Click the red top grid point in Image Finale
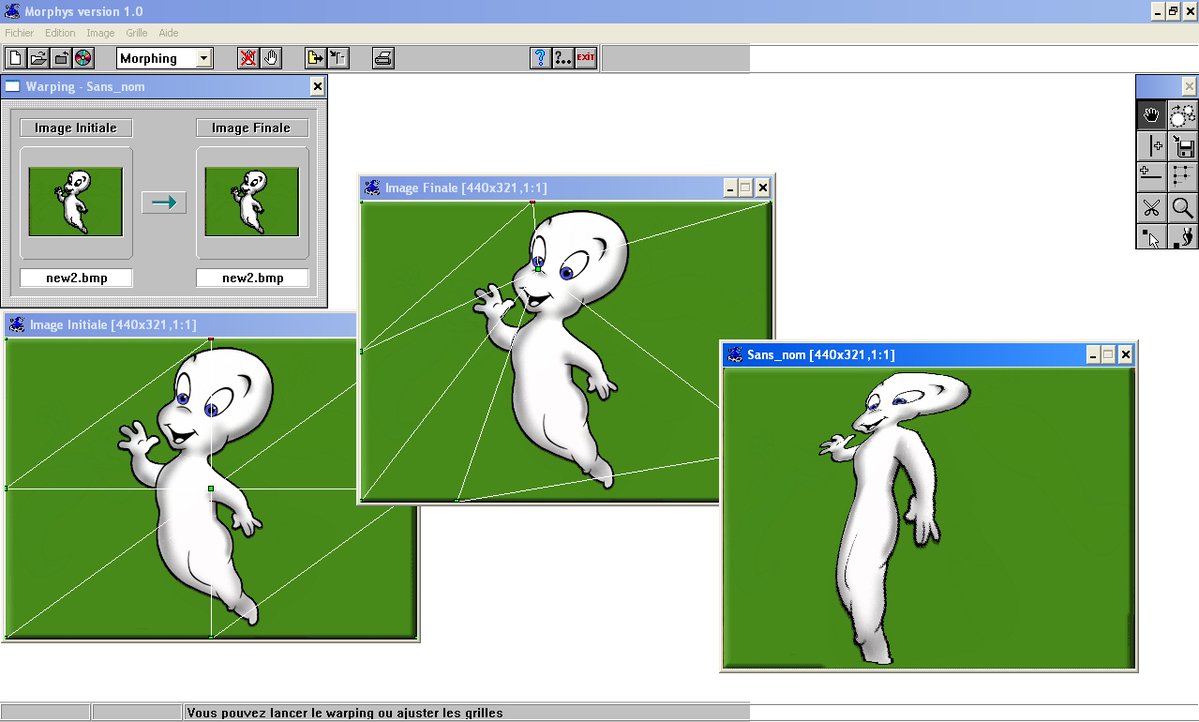 pyautogui.click(x=532, y=202)
